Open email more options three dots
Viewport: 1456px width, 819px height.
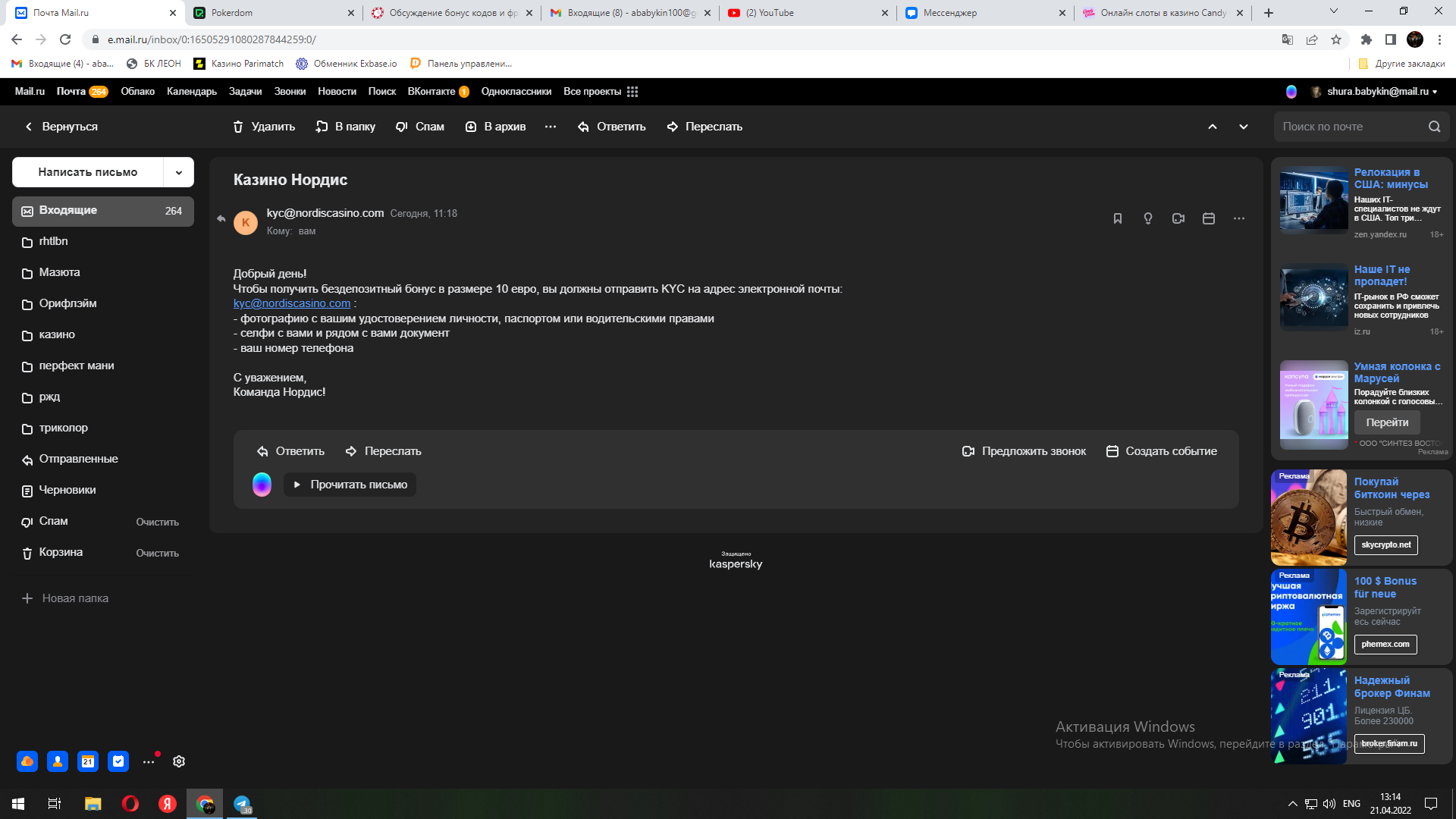[x=1239, y=218]
